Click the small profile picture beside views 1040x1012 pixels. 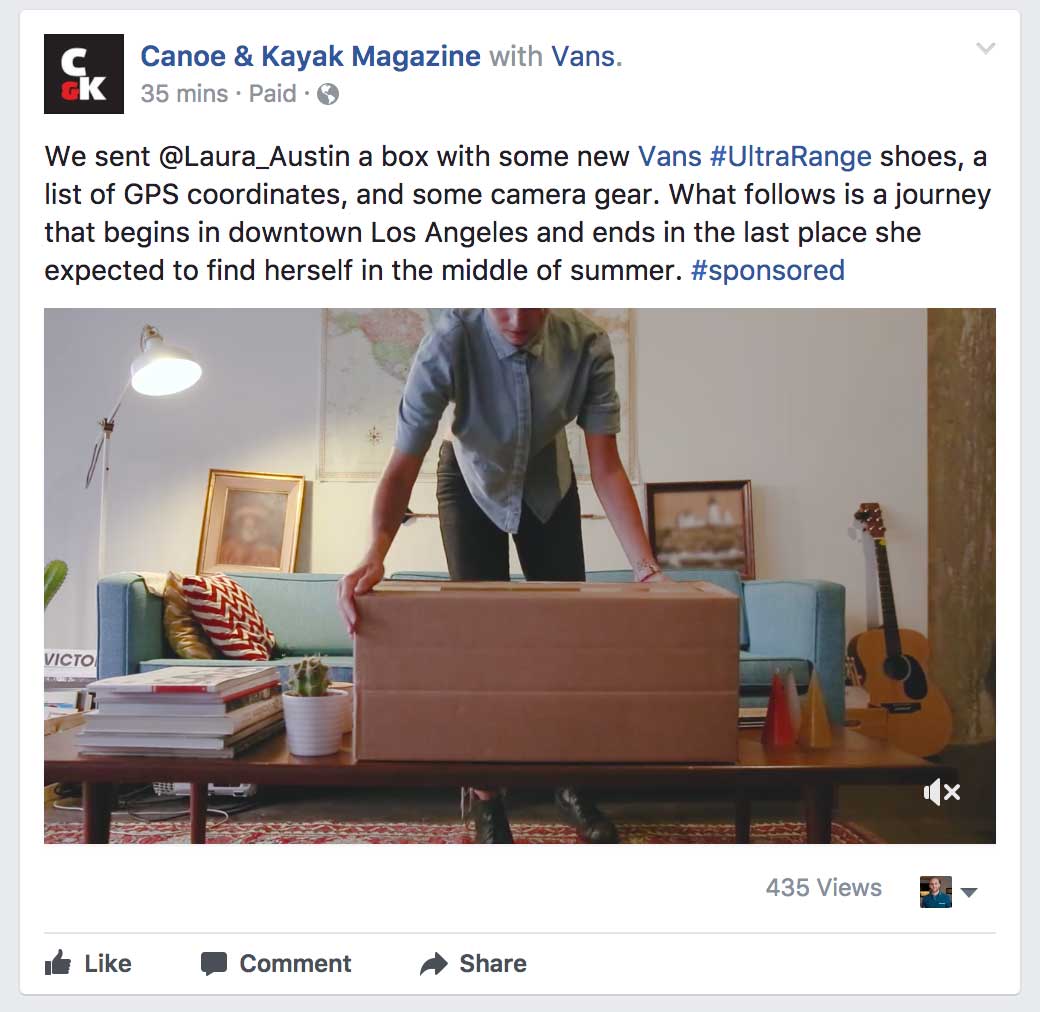pyautogui.click(x=936, y=891)
